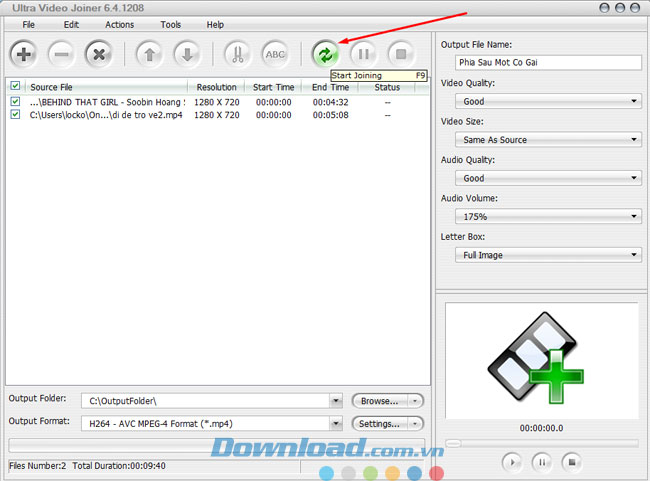Image resolution: width=650 pixels, height=481 pixels.
Task: Click the preview seek slider handle
Action: click(453, 443)
